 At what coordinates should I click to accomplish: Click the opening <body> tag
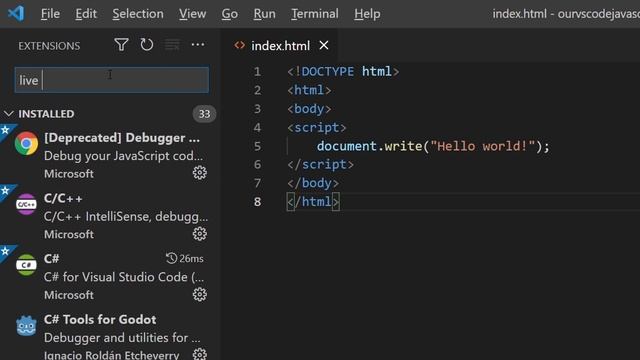pyautogui.click(x=309, y=109)
